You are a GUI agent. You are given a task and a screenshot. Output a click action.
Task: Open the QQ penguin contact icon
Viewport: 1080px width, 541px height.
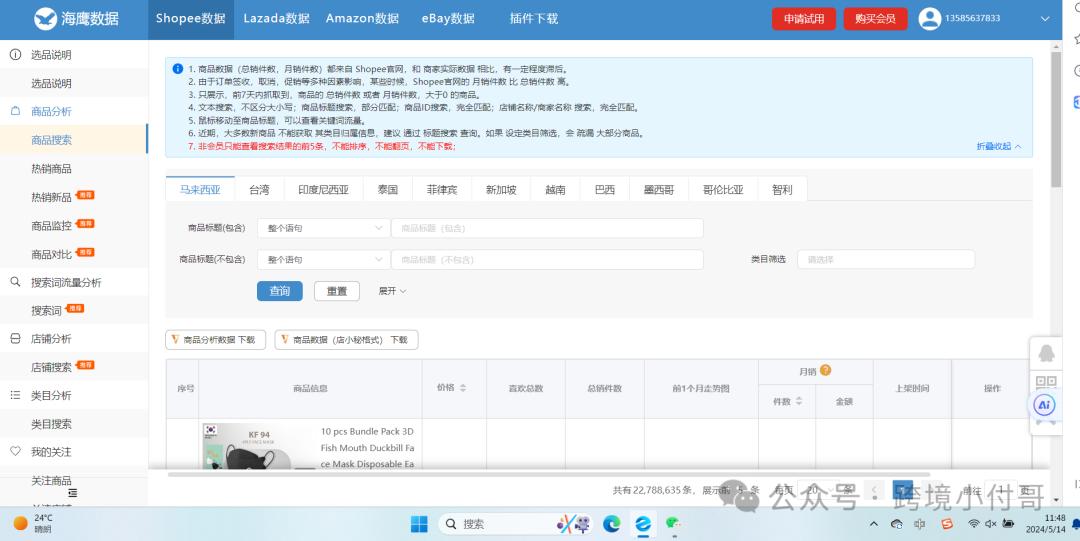pyautogui.click(x=1045, y=354)
